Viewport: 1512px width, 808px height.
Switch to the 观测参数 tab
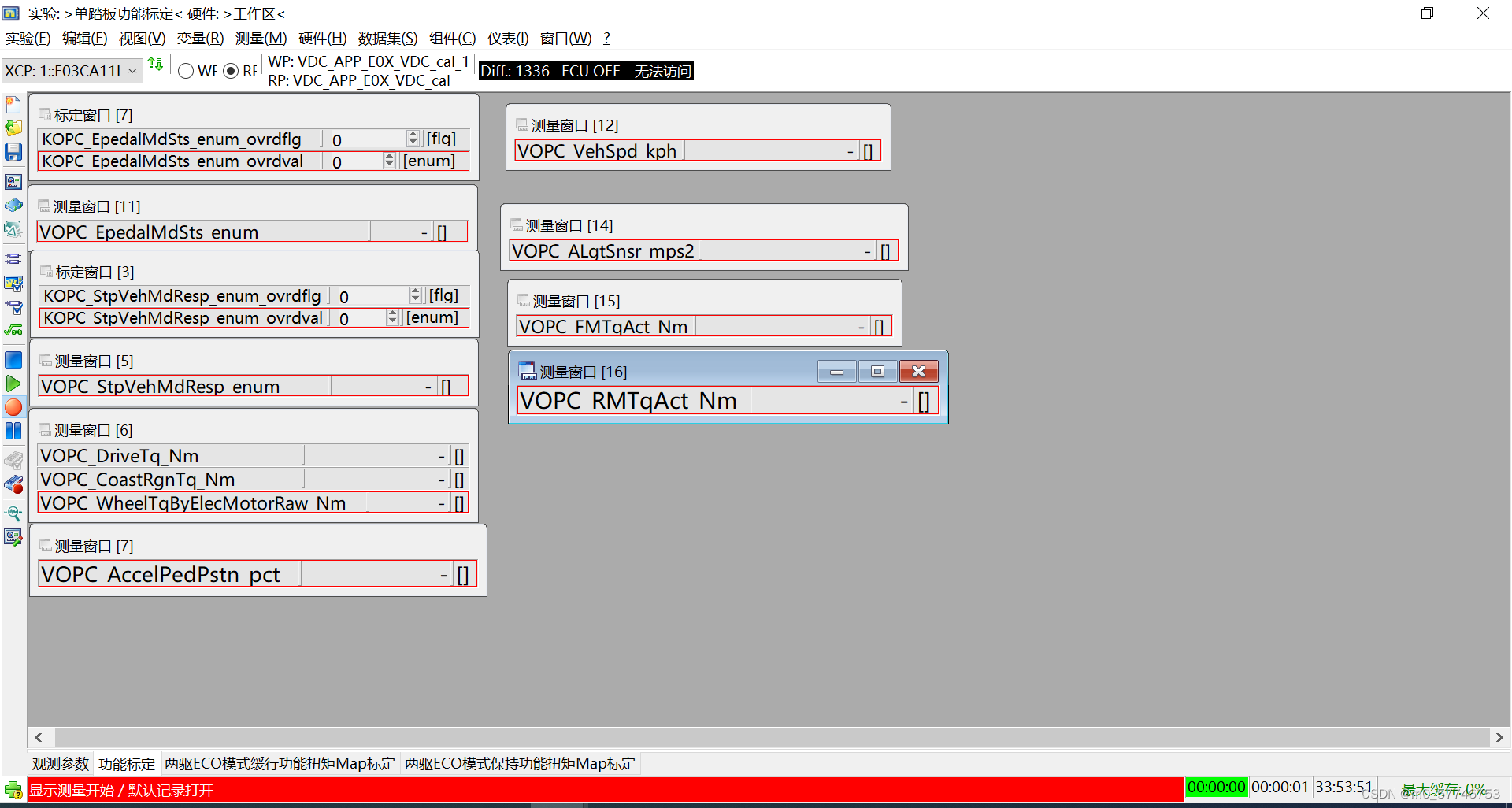pyautogui.click(x=61, y=764)
